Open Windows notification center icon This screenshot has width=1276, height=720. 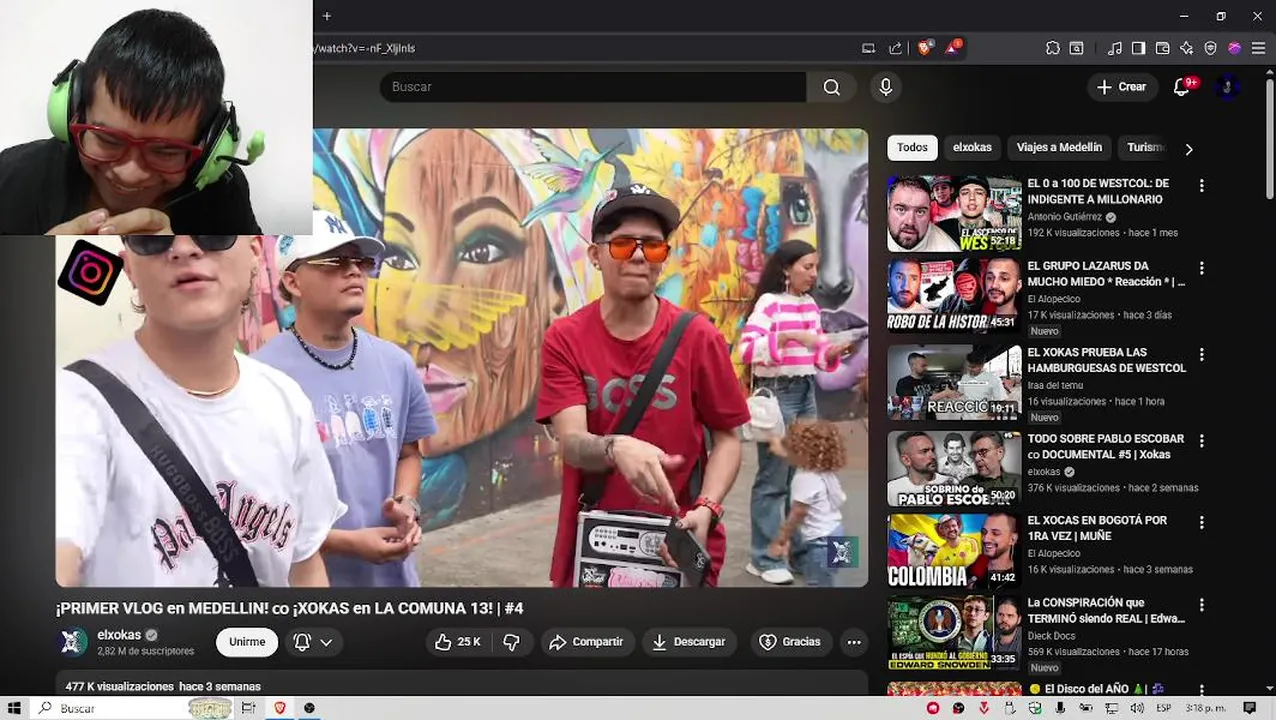(x=1249, y=708)
